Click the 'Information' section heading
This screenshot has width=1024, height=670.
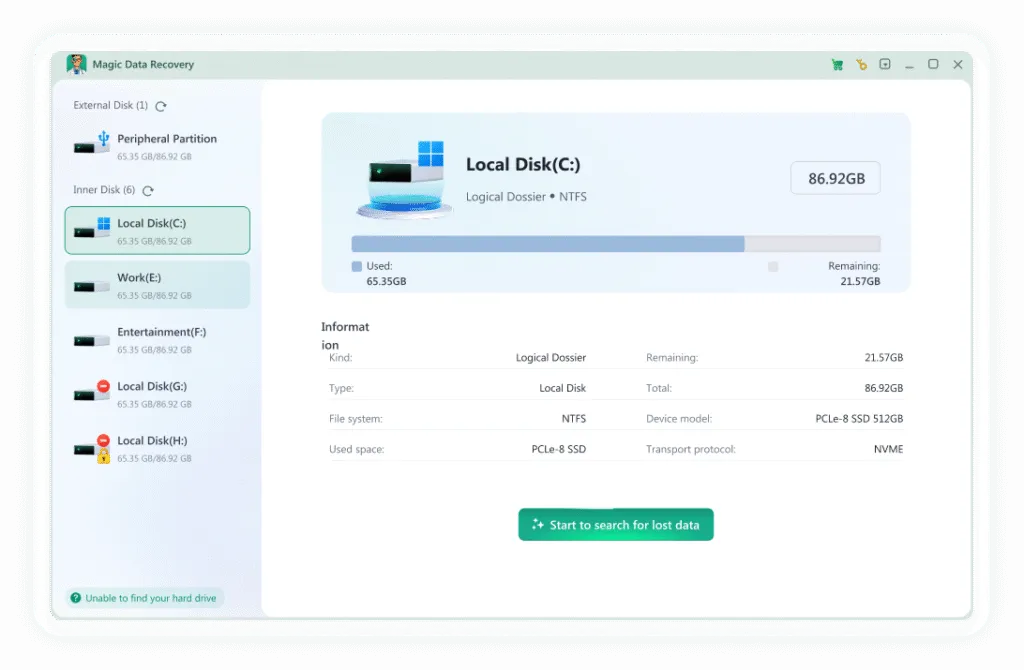click(345, 336)
